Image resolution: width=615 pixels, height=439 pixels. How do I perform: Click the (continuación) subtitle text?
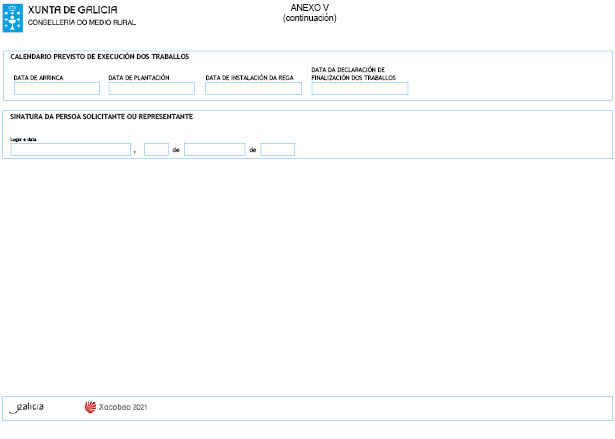click(x=309, y=18)
